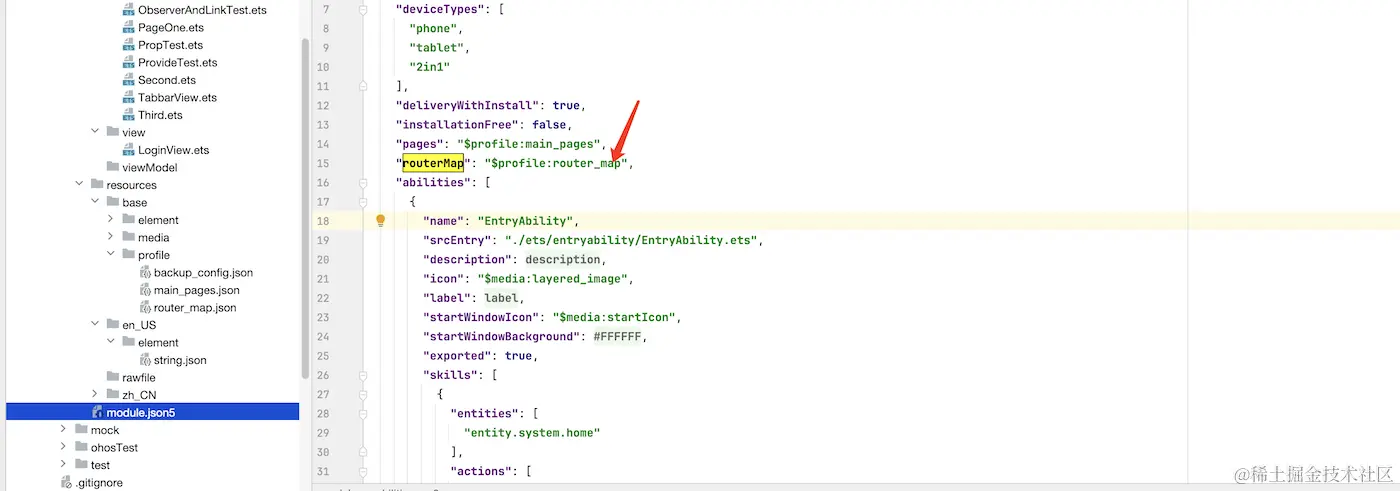Fold the skills array at line 26
1400x491 pixels.
coord(362,375)
